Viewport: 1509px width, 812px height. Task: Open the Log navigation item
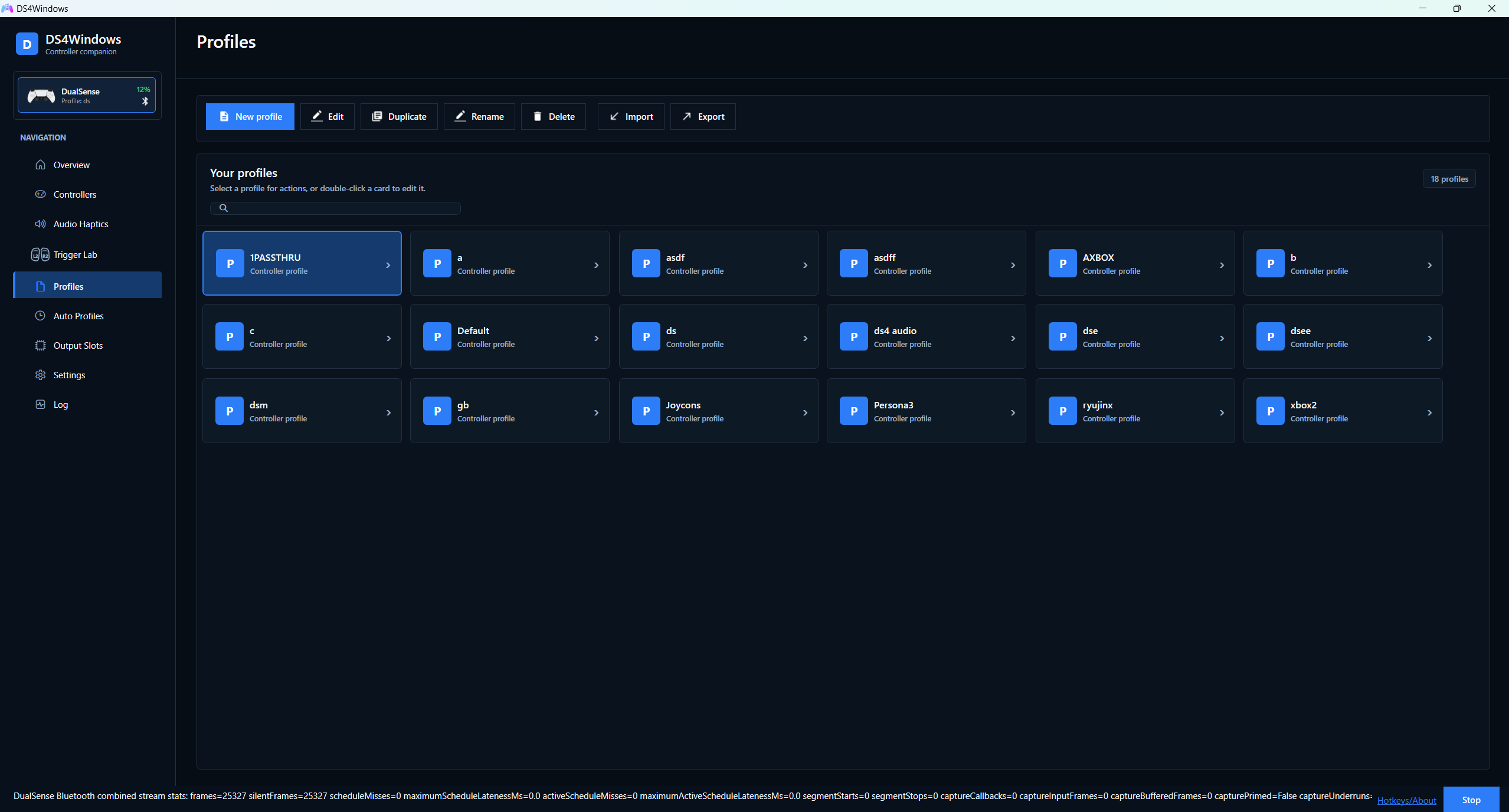pyautogui.click(x=87, y=404)
